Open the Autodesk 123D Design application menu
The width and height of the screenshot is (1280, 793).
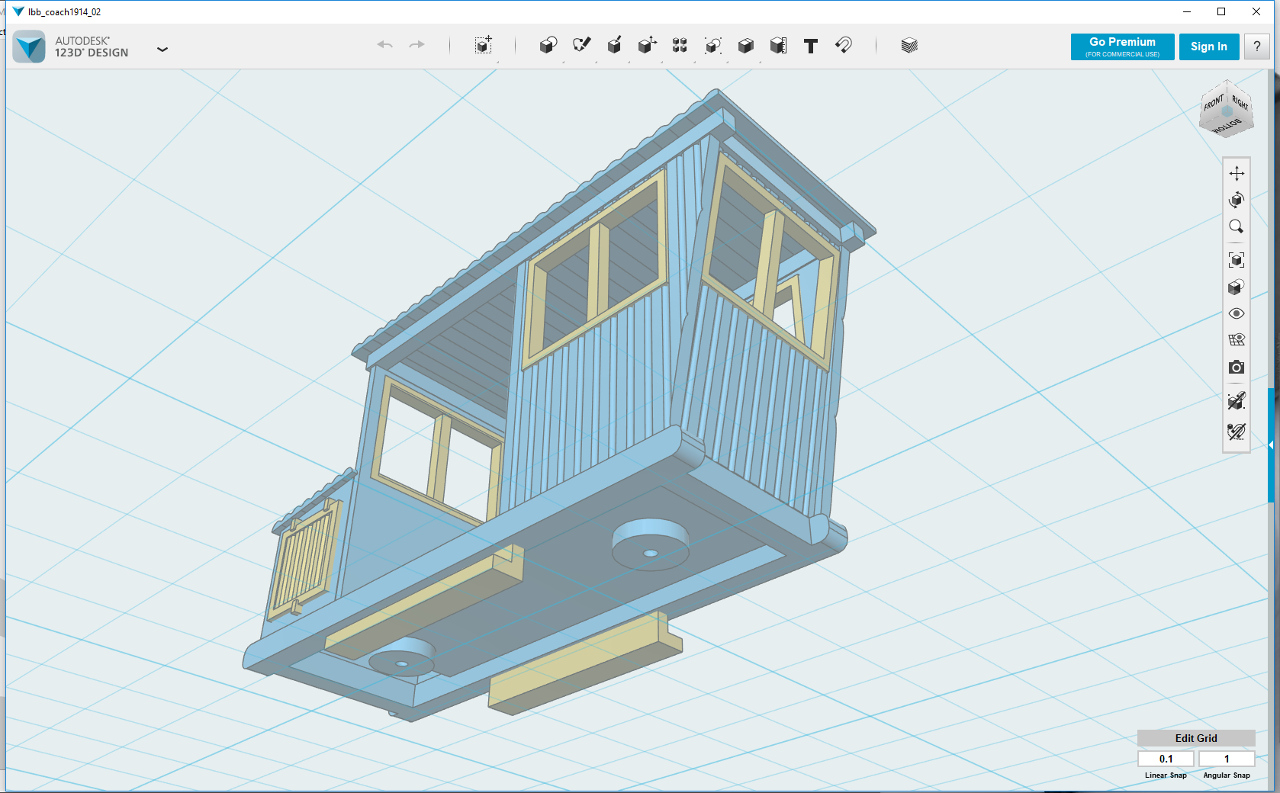29,47
